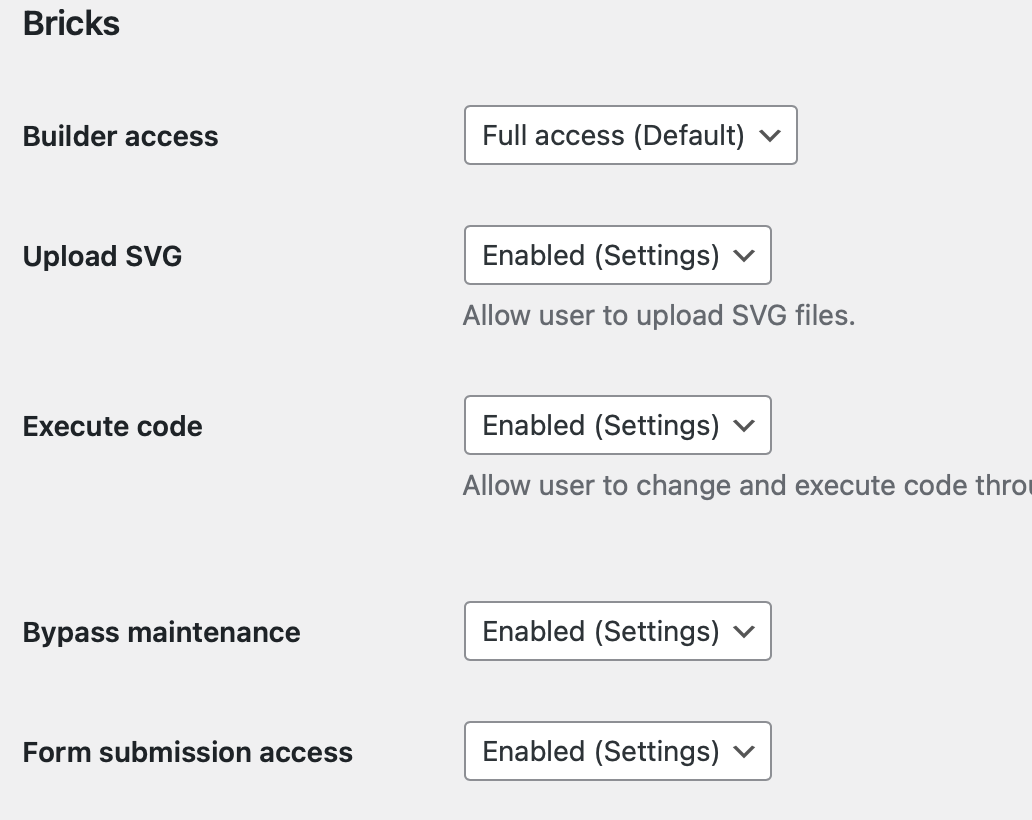Click the chevron arrow in Execute code select
1032x820 pixels.
pos(744,426)
